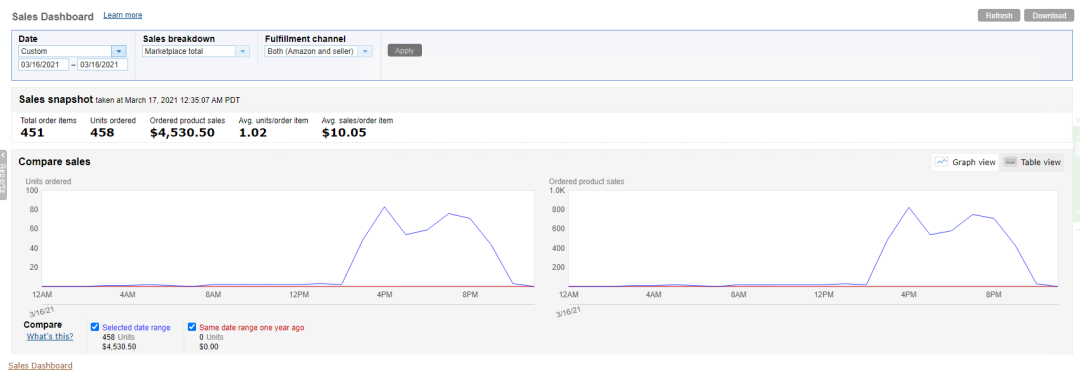
Task: Click the start date field 03/16/2021
Action: (44, 65)
